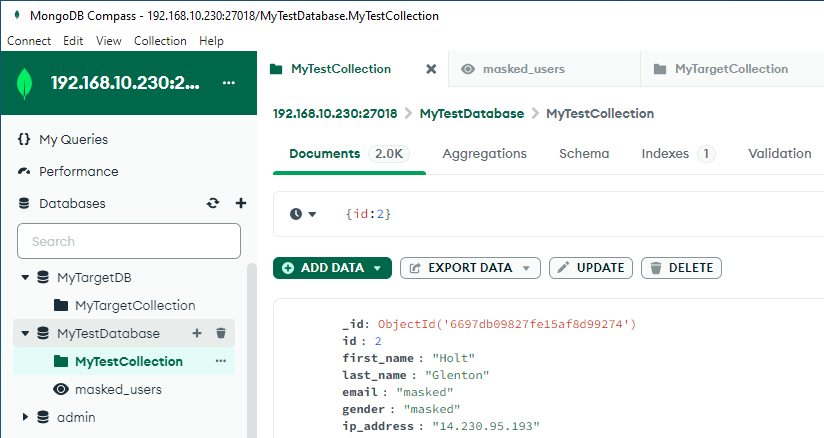Image resolution: width=824 pixels, height=438 pixels.
Task: Click the DELETE button
Action: coord(681,268)
